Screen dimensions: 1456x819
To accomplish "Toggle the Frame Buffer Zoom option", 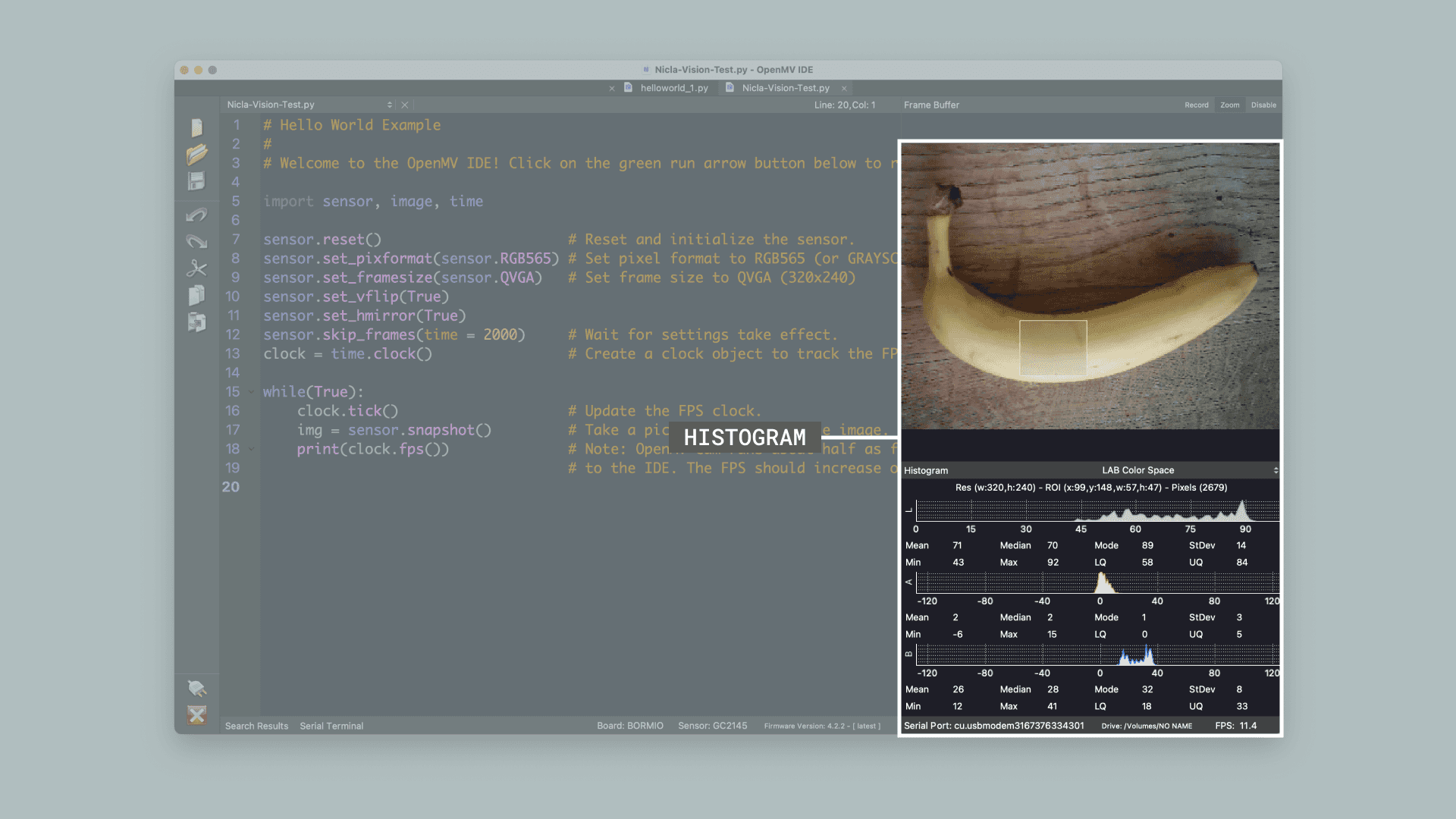I will pos(1230,105).
